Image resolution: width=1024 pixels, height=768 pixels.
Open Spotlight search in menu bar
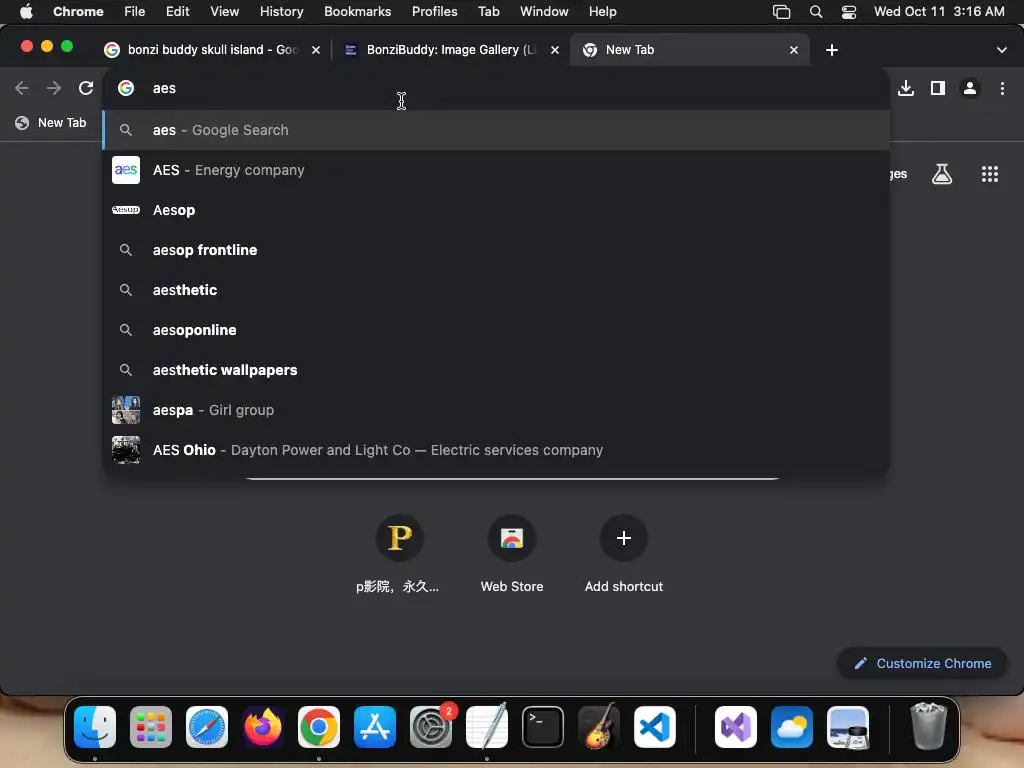[x=816, y=12]
